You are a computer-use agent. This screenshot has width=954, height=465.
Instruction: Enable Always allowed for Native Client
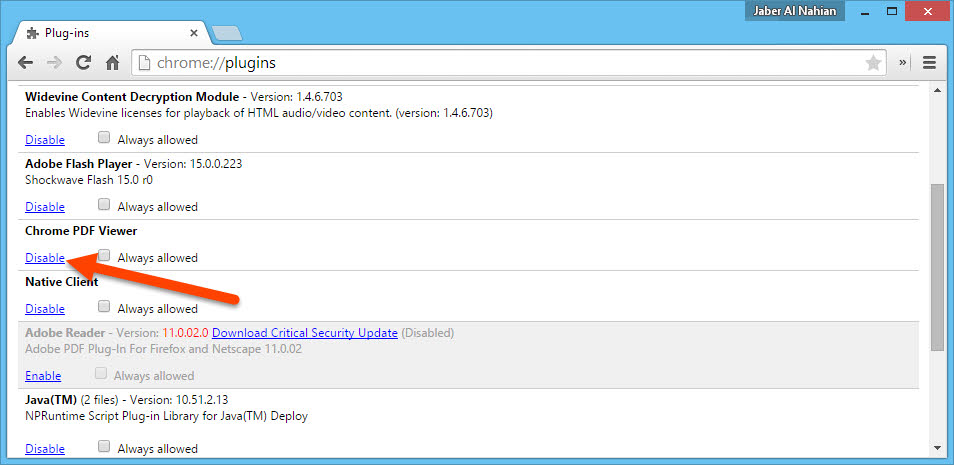coord(104,308)
